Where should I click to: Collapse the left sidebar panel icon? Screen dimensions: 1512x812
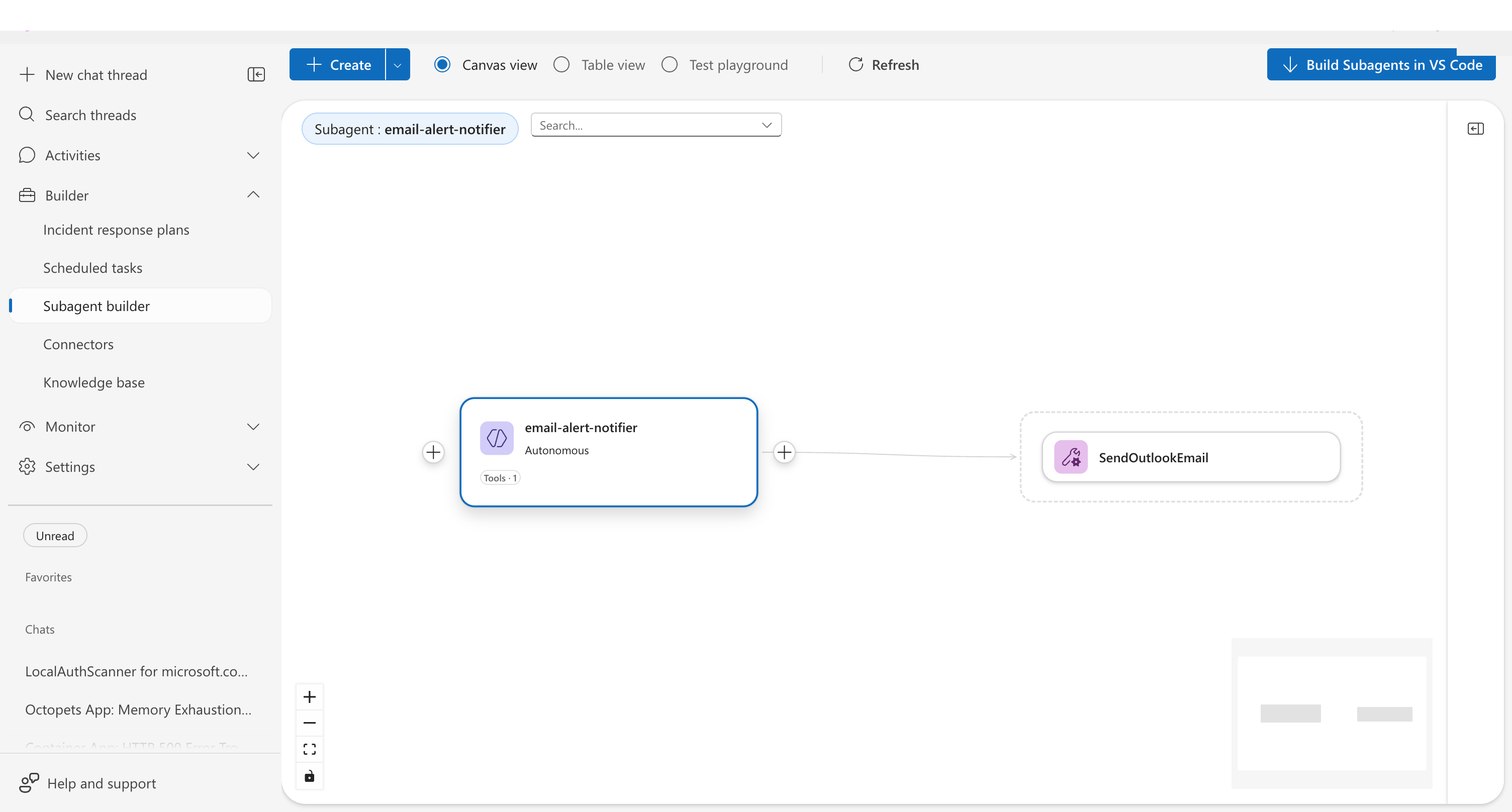pyautogui.click(x=256, y=74)
